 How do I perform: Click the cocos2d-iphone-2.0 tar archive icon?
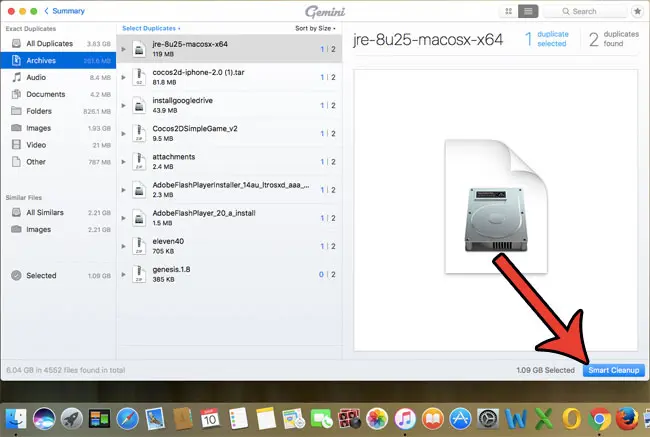point(139,77)
